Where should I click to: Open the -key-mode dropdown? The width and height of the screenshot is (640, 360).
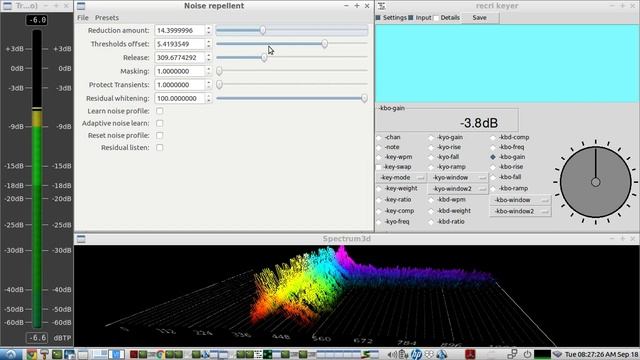(x=401, y=178)
